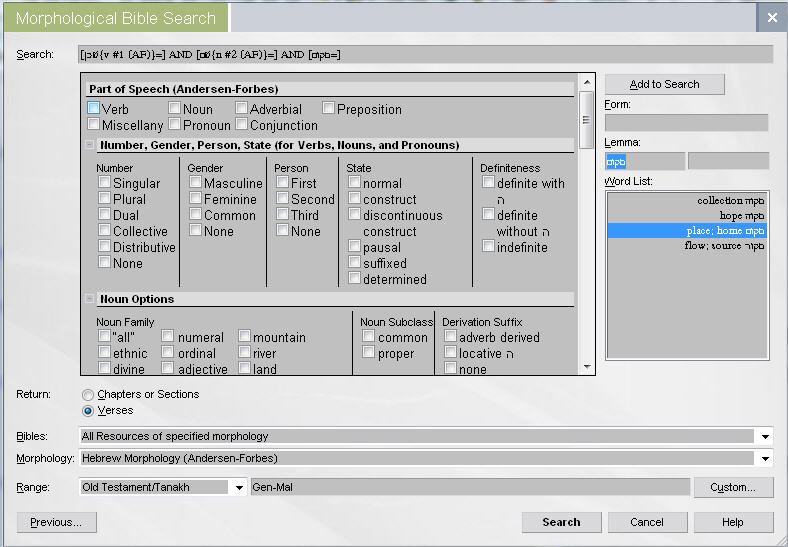Click the options panel scrollbar thumb
The image size is (788, 547).
pos(586,120)
